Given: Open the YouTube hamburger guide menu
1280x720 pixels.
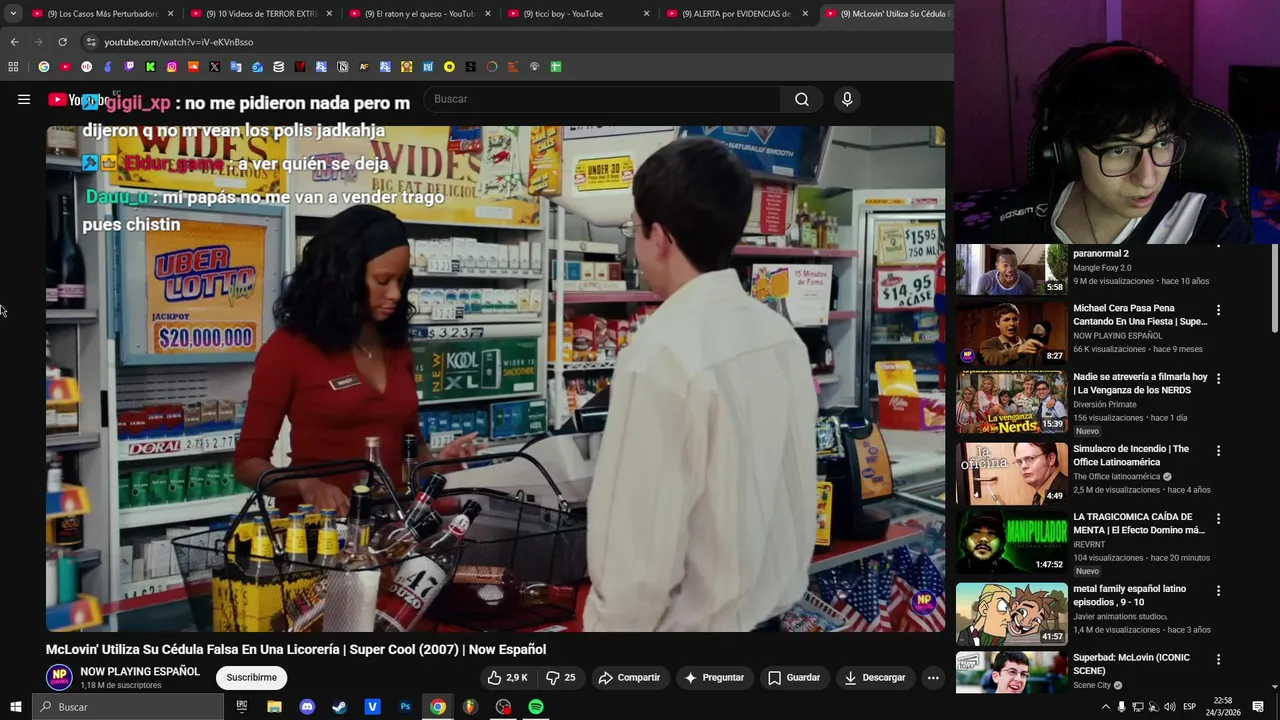Looking at the screenshot, I should coord(24,99).
